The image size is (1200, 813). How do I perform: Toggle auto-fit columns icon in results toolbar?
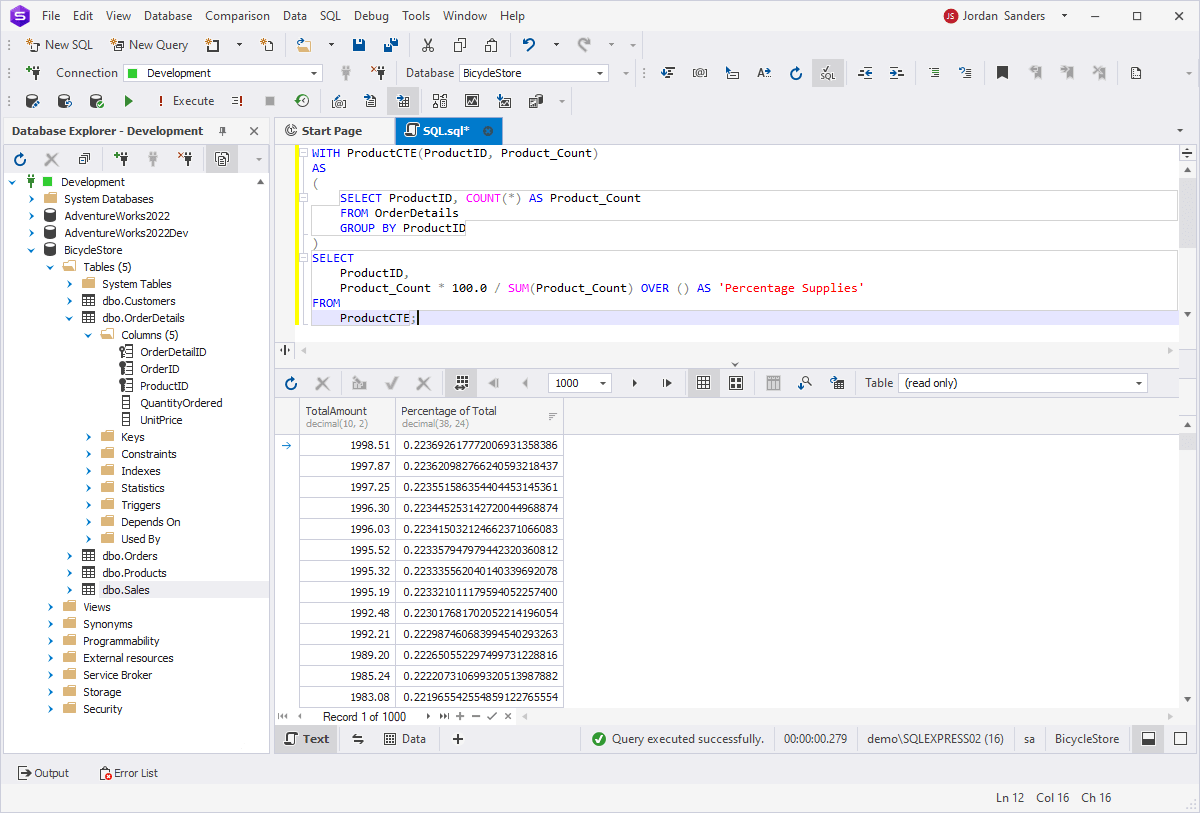[x=461, y=383]
